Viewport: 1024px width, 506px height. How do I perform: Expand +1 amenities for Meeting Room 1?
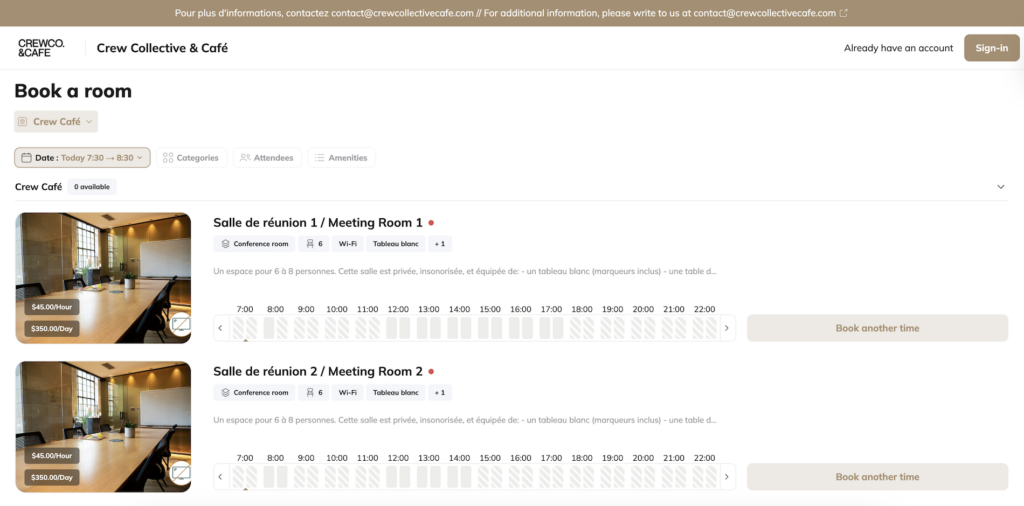[x=440, y=244]
